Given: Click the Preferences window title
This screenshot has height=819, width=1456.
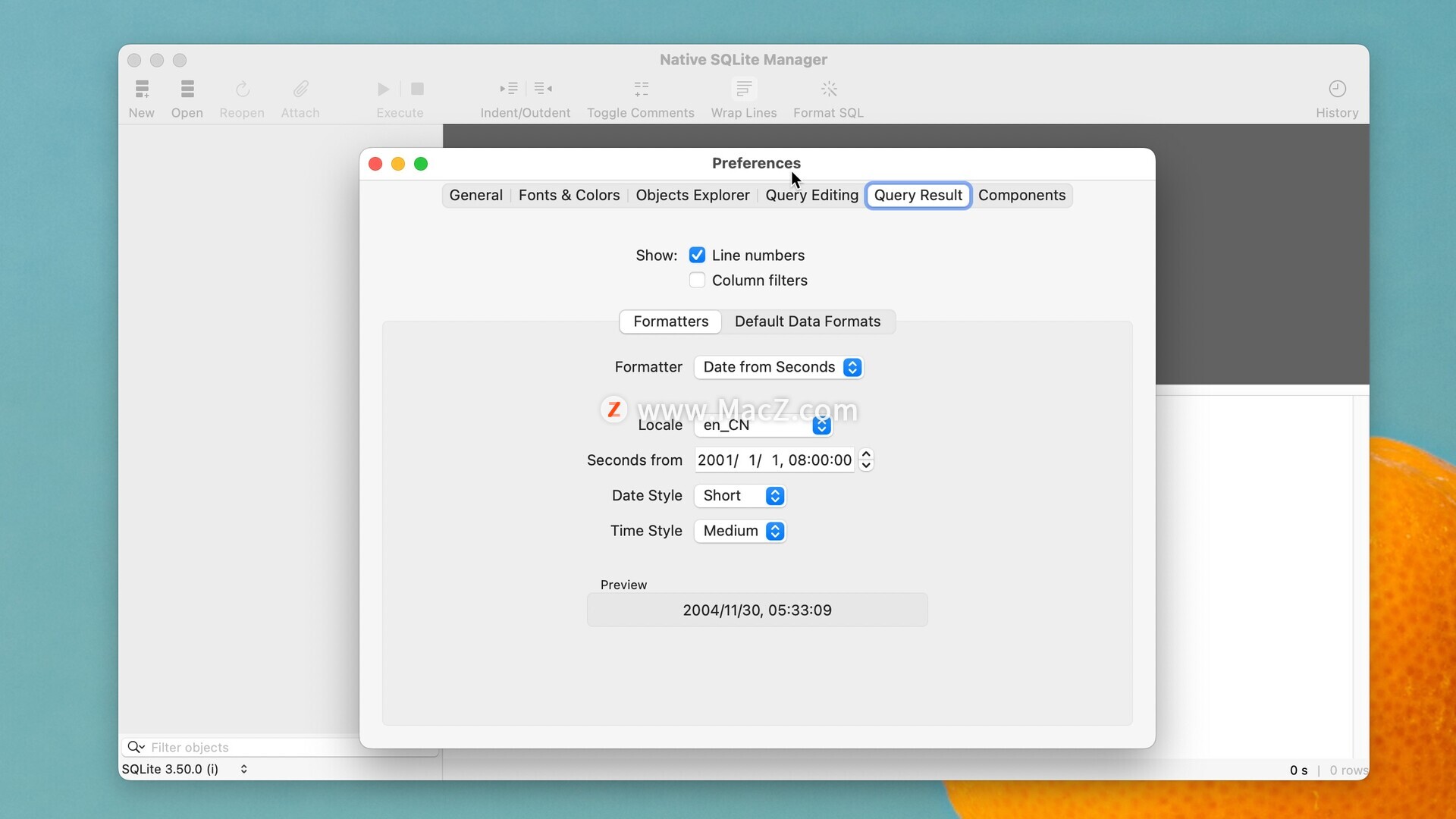Looking at the screenshot, I should (756, 164).
